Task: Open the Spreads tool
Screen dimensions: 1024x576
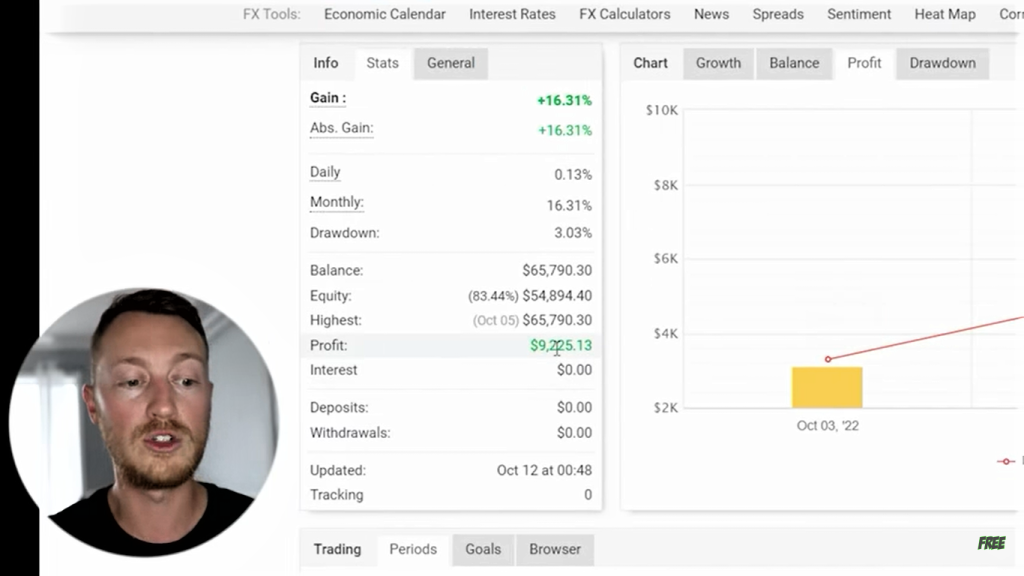Action: pos(778,14)
